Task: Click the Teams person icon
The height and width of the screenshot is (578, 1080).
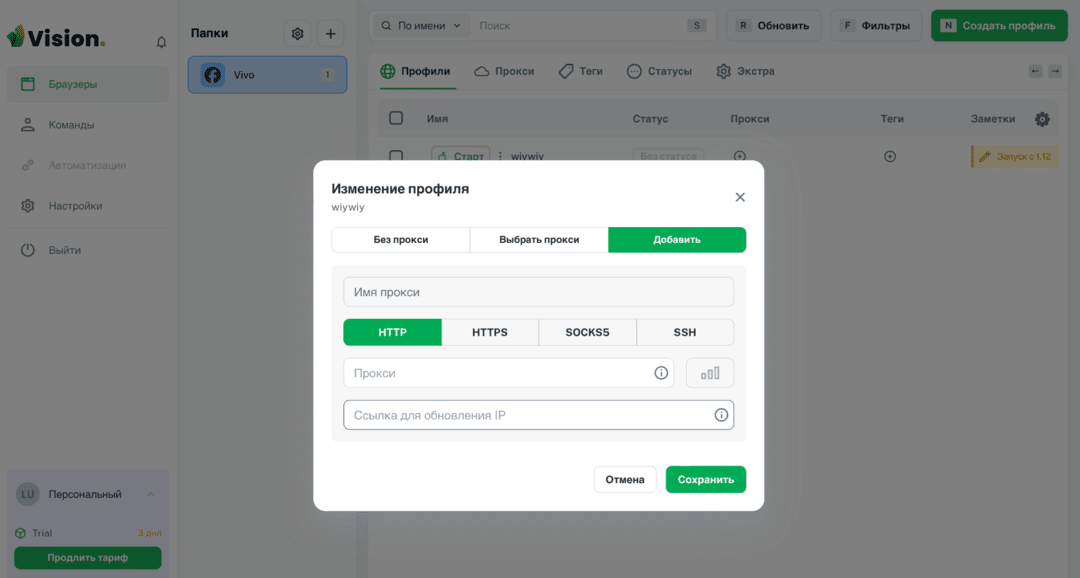Action: click(x=28, y=125)
